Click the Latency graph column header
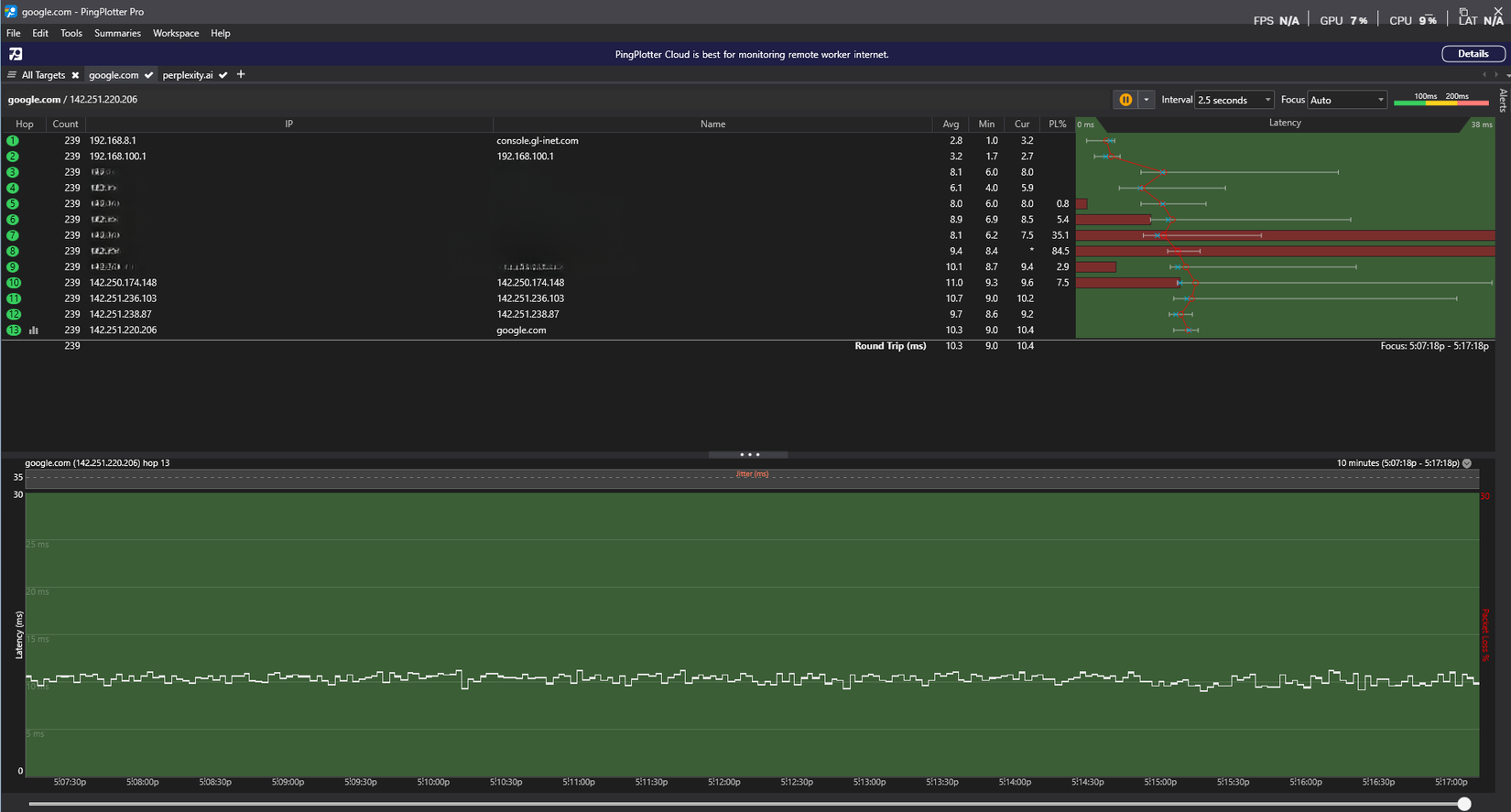Image resolution: width=1511 pixels, height=812 pixels. [x=1285, y=123]
